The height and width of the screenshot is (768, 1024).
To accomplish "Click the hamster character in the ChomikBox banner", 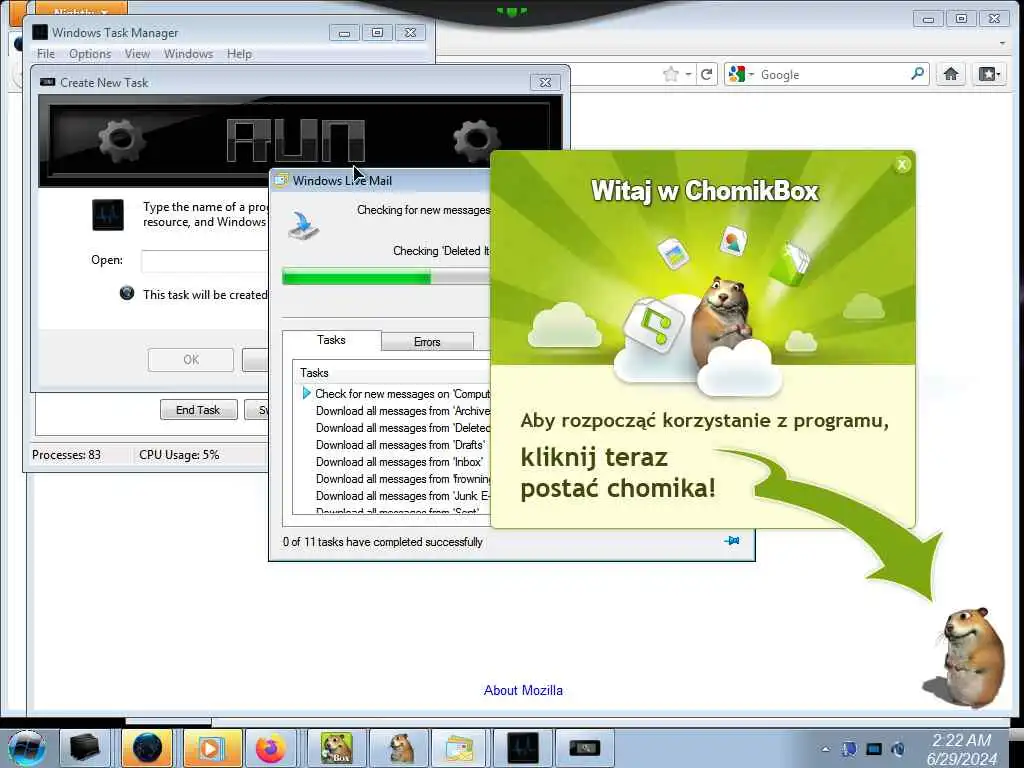I will pyautogui.click(x=722, y=320).
